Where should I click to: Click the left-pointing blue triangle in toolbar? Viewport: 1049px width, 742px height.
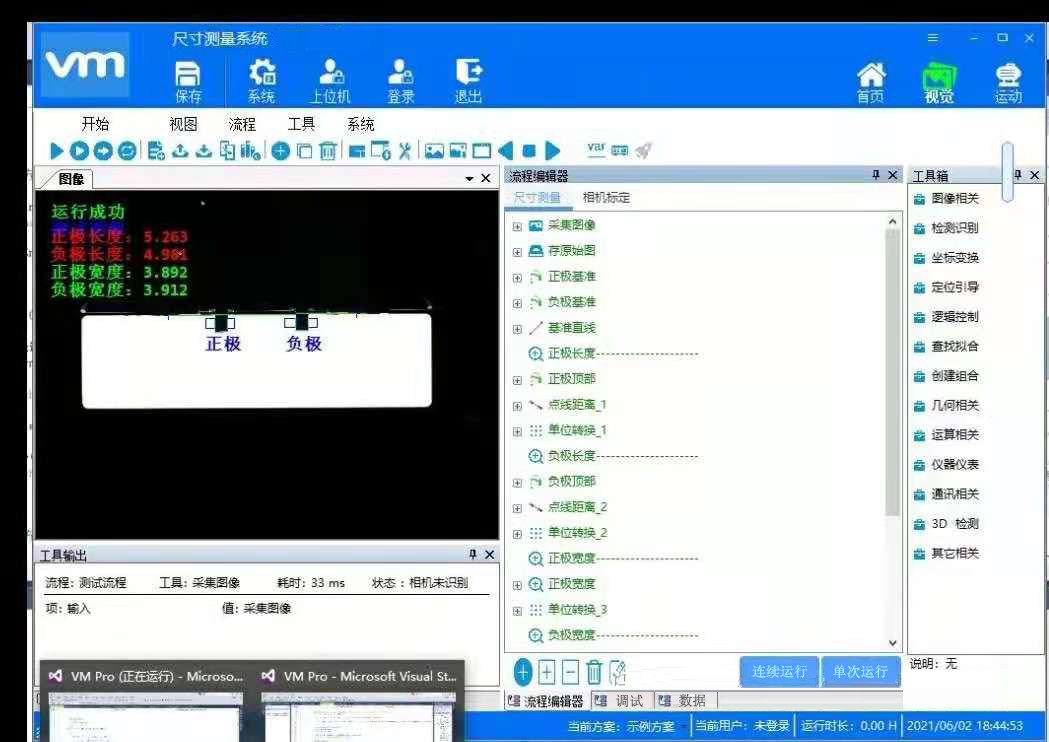tap(506, 151)
